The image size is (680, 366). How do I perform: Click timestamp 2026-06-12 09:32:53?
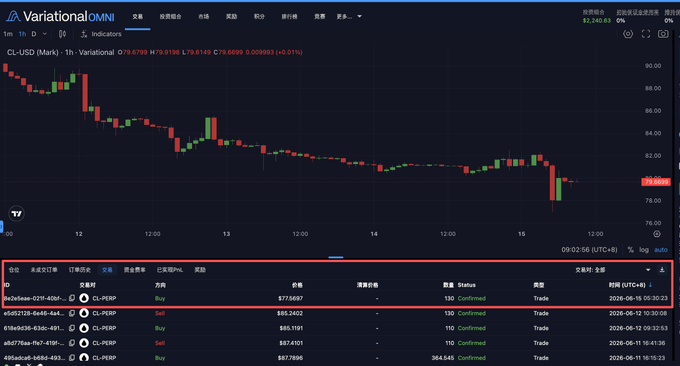click(638, 328)
